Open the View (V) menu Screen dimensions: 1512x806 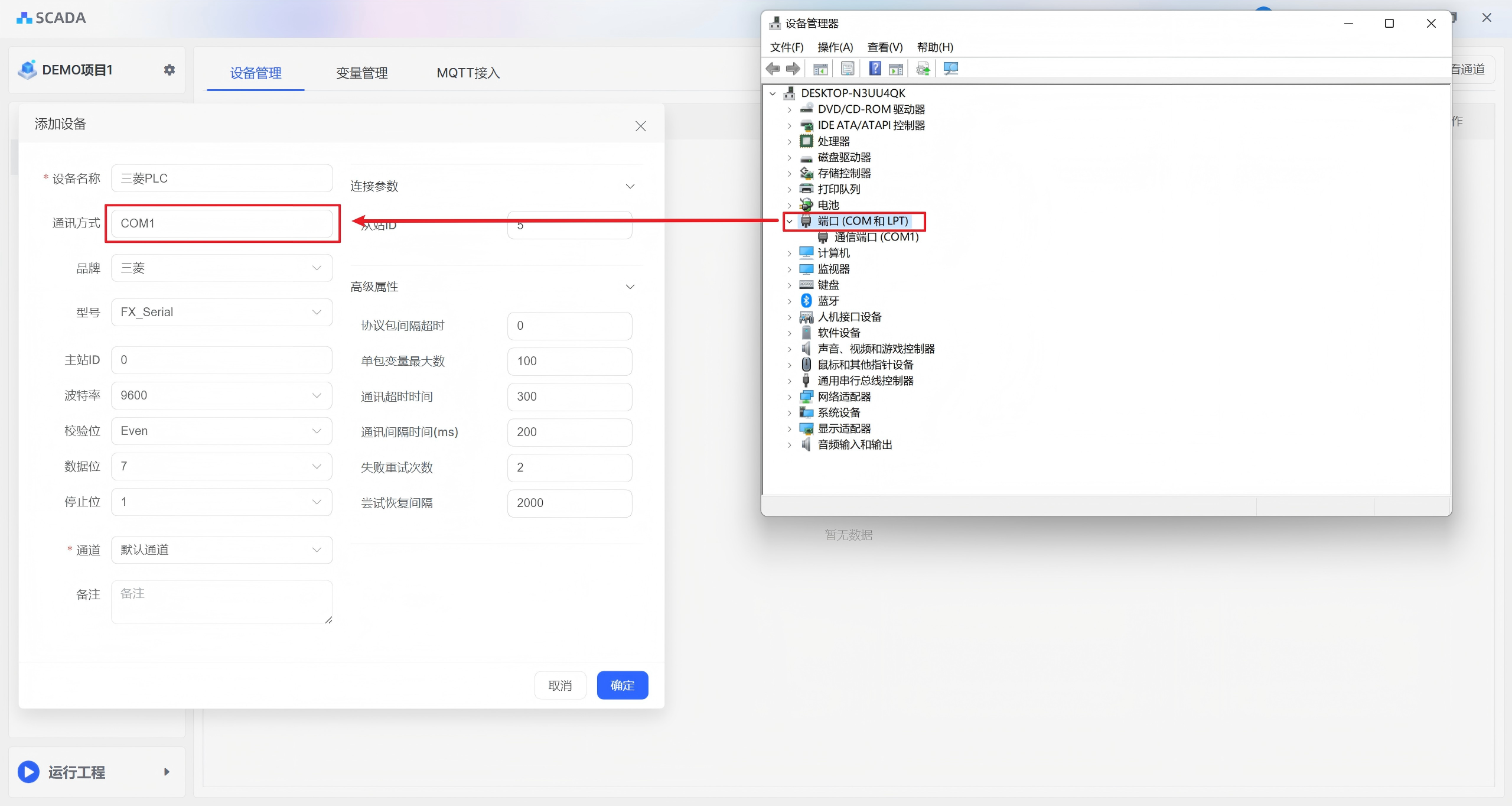click(x=884, y=47)
